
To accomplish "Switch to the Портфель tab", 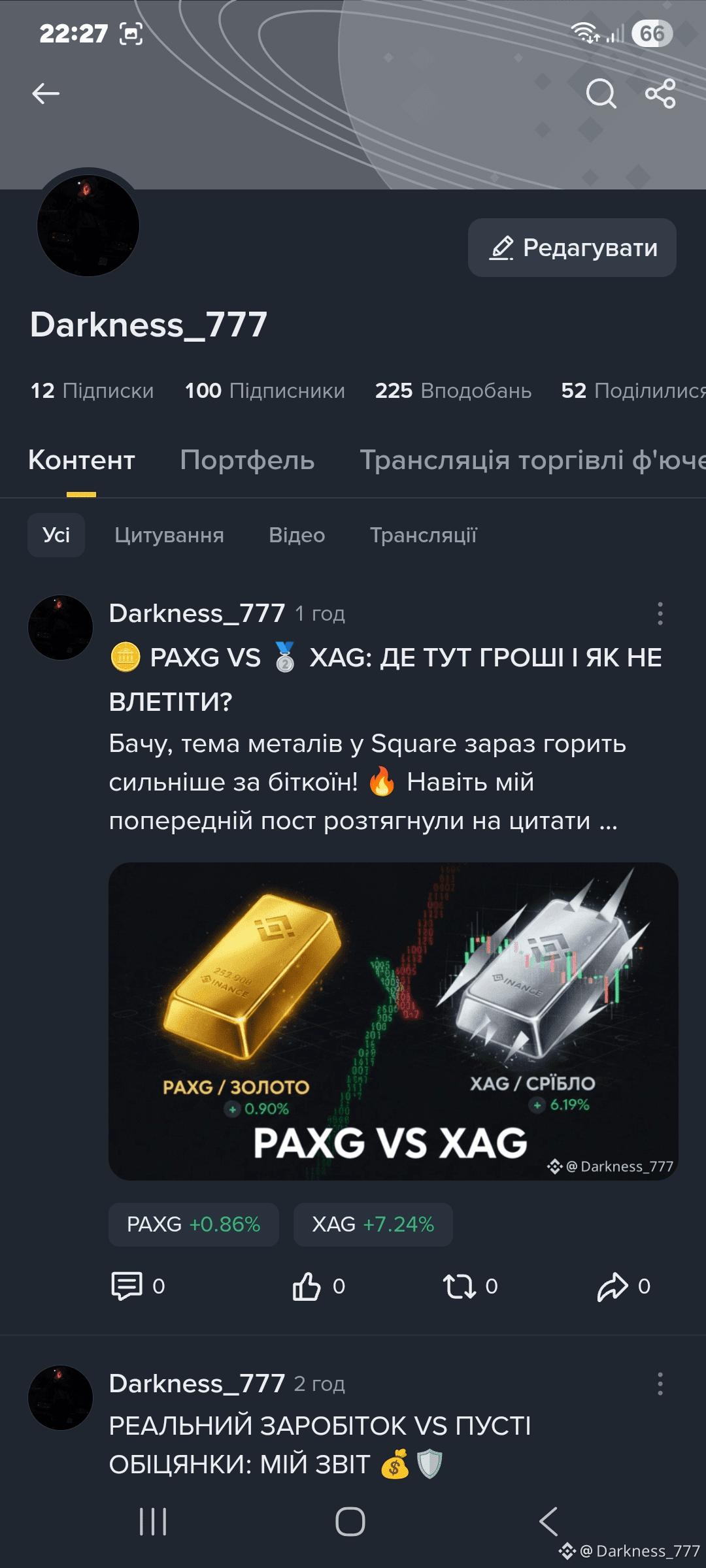I will [x=247, y=460].
